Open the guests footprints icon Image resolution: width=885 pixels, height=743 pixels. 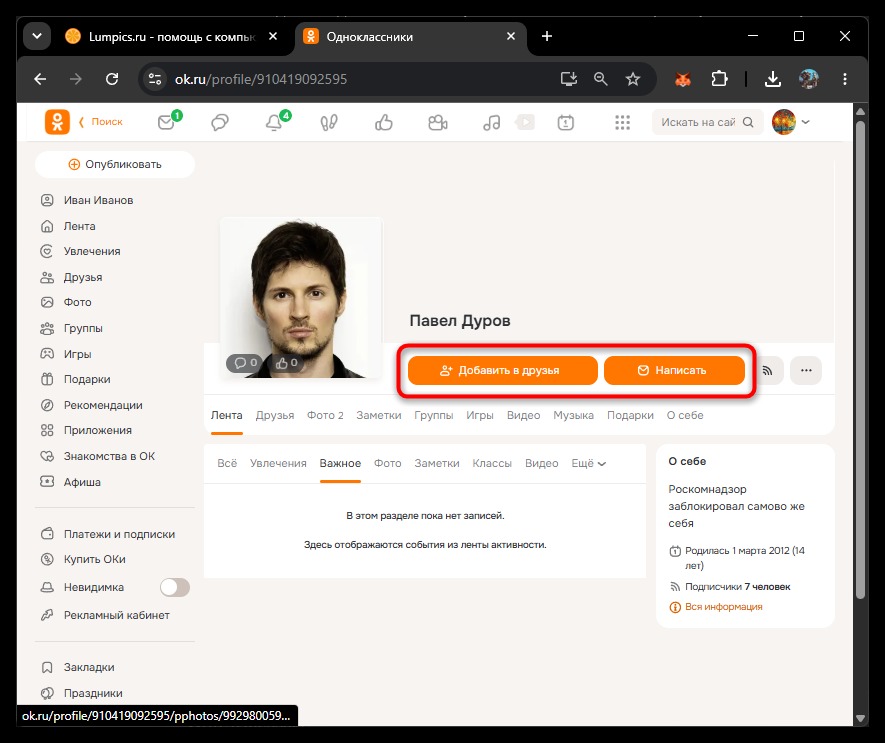click(x=329, y=122)
